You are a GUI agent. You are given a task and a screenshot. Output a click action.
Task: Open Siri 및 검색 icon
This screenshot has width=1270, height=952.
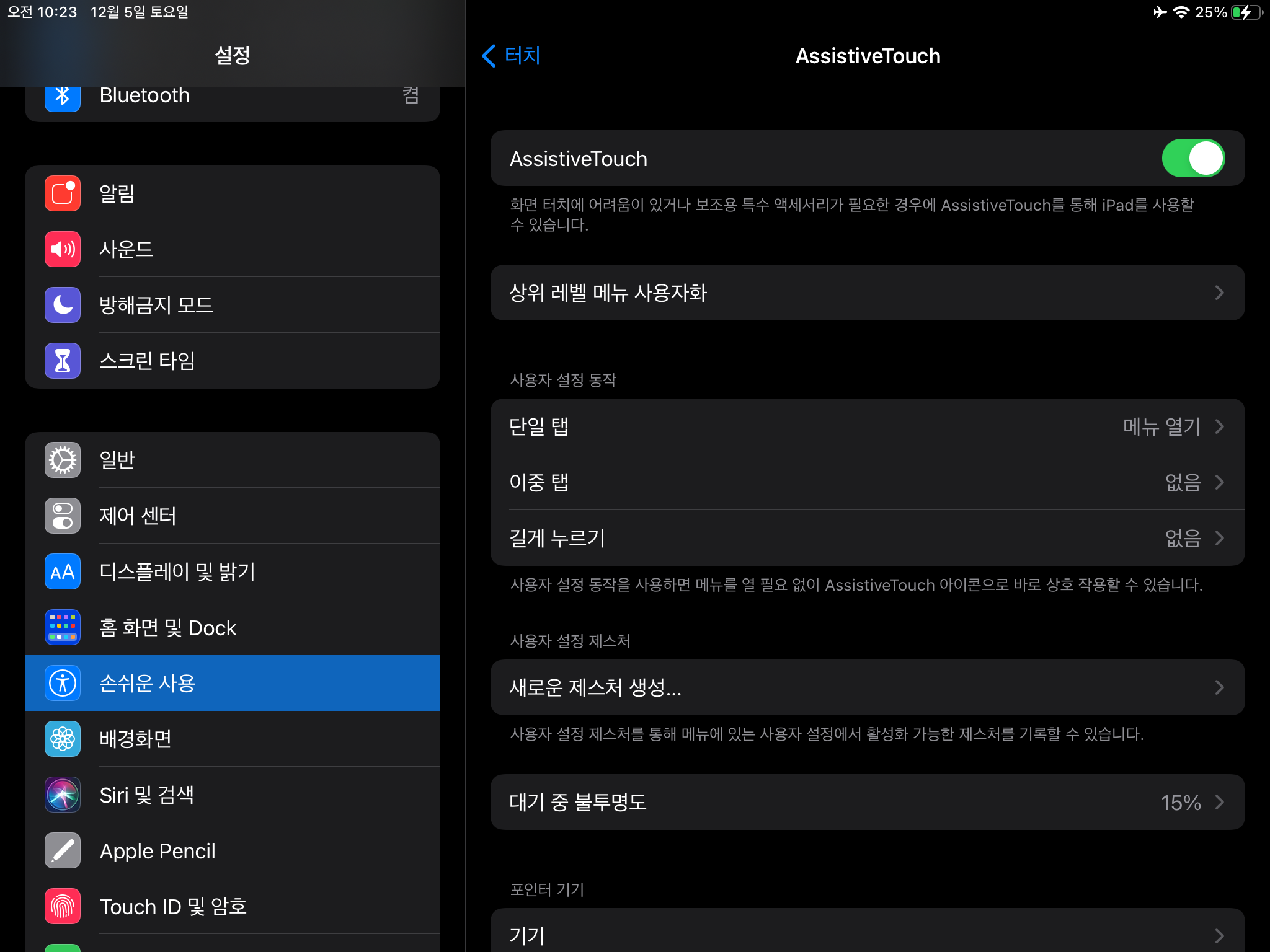pyautogui.click(x=63, y=795)
